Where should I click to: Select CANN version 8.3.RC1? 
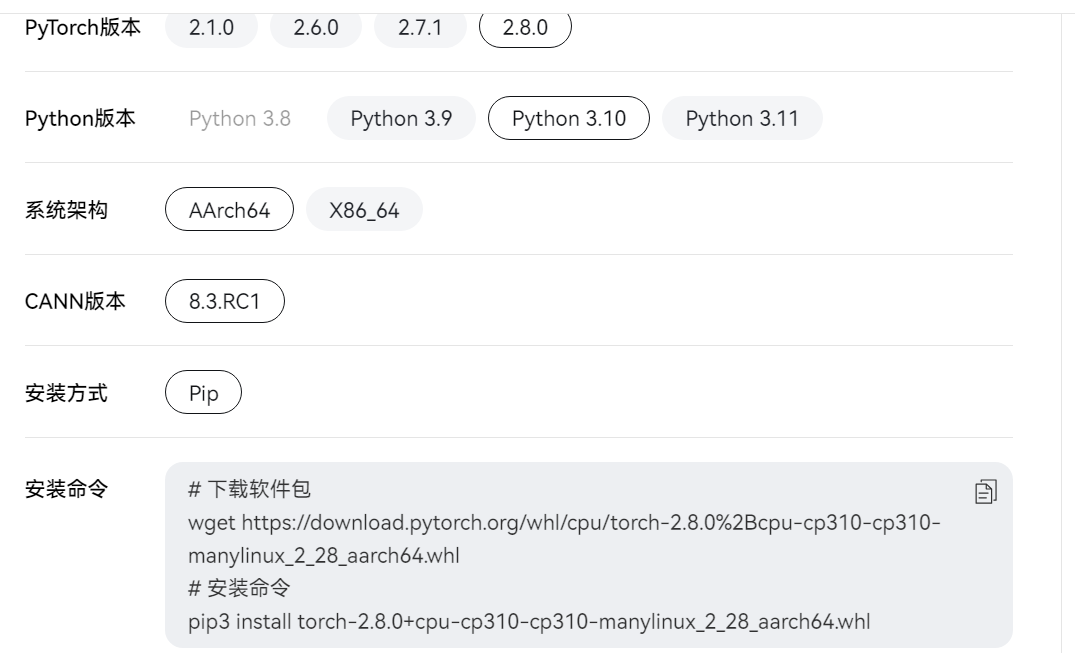225,301
